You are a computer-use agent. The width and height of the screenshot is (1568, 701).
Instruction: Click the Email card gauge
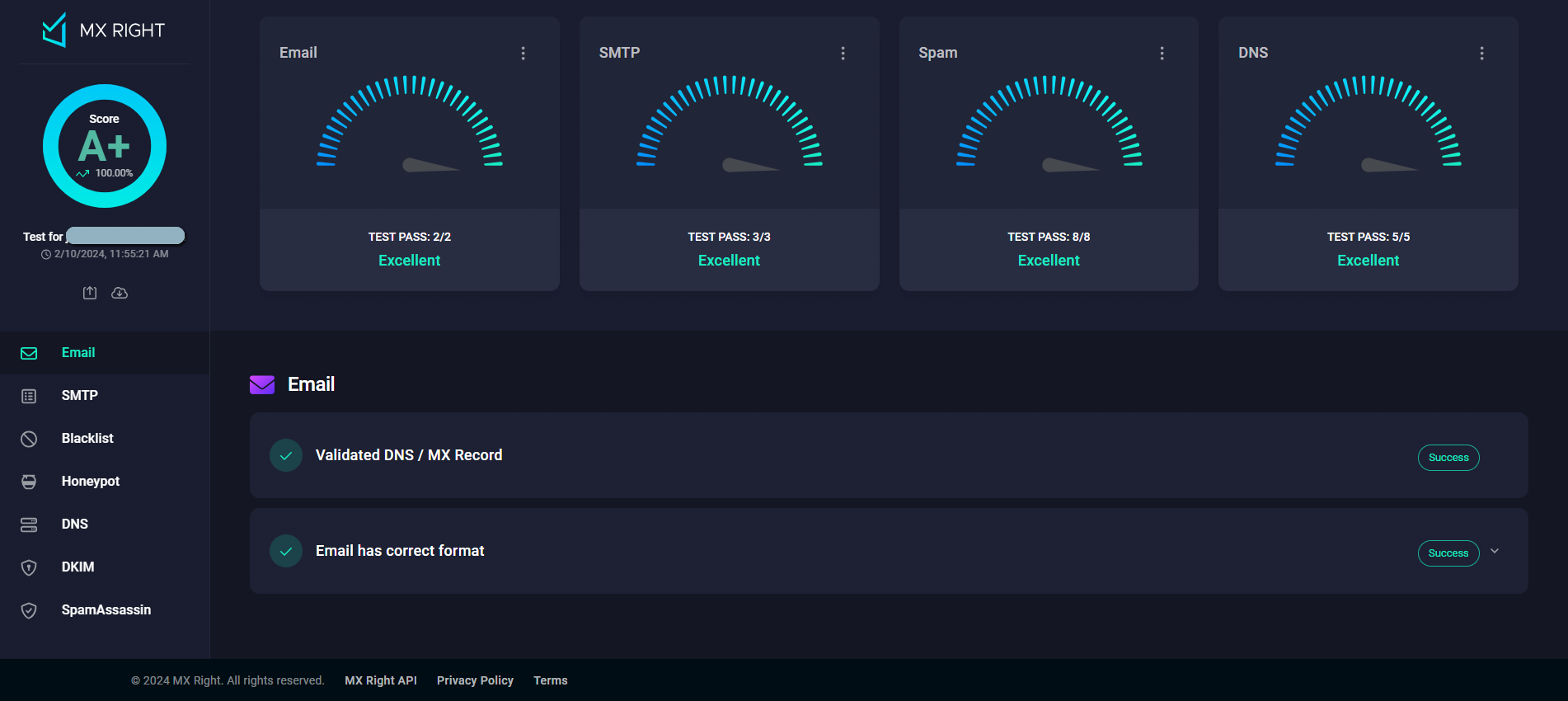coord(410,122)
